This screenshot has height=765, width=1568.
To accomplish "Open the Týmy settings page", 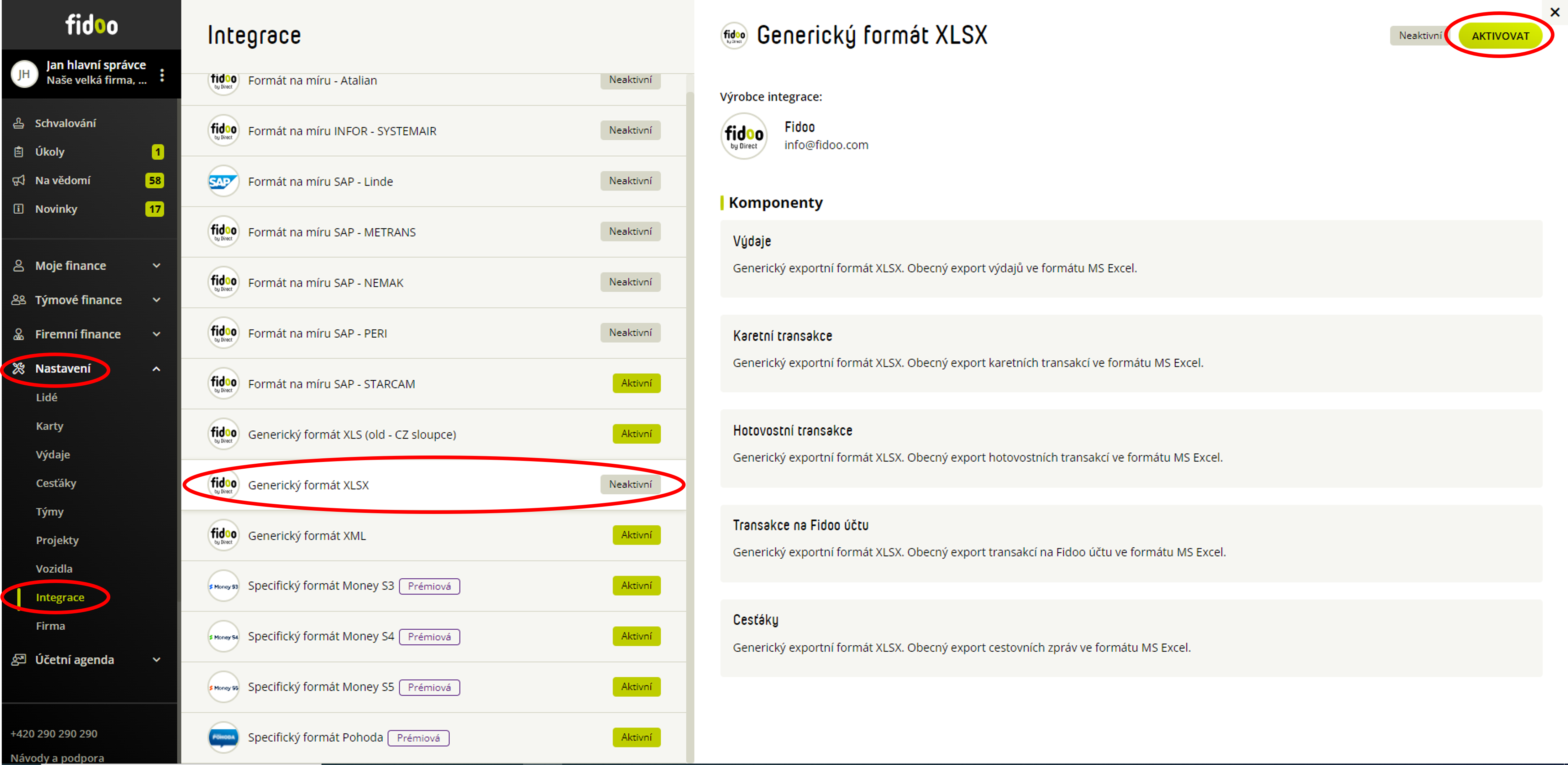I will click(49, 512).
